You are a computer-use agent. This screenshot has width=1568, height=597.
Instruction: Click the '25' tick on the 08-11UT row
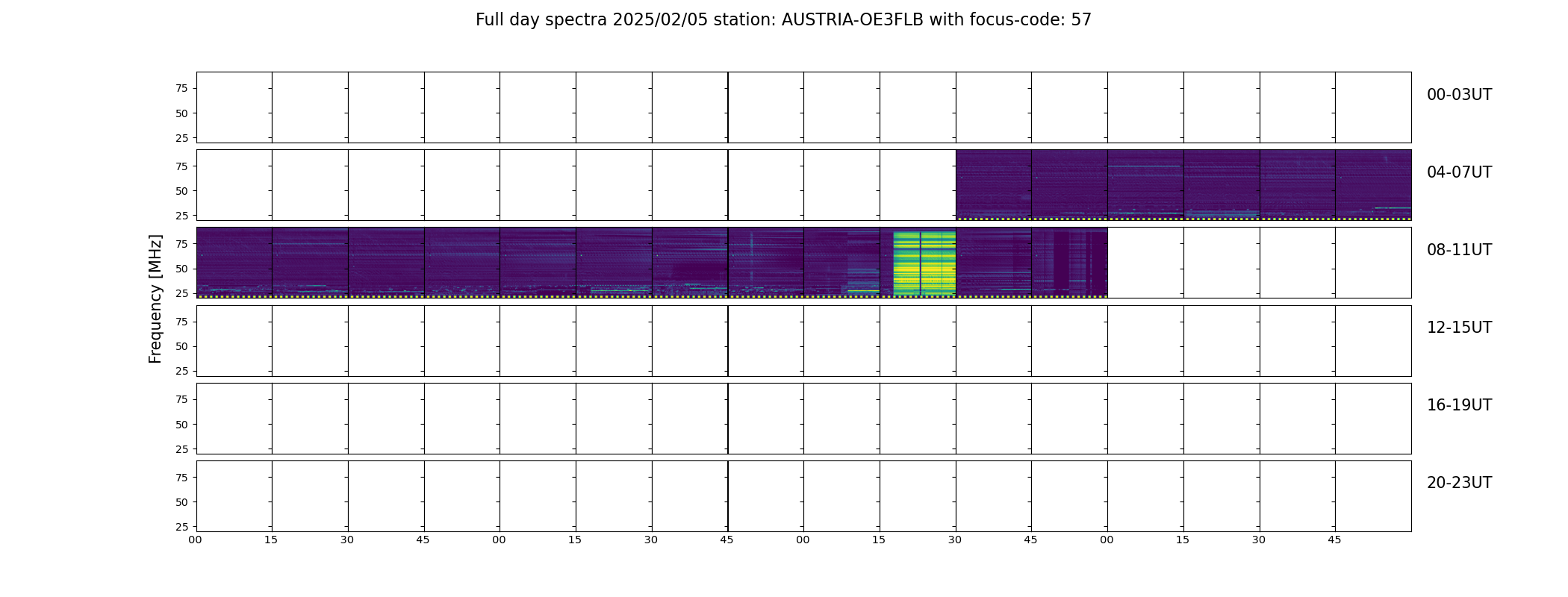181,293
